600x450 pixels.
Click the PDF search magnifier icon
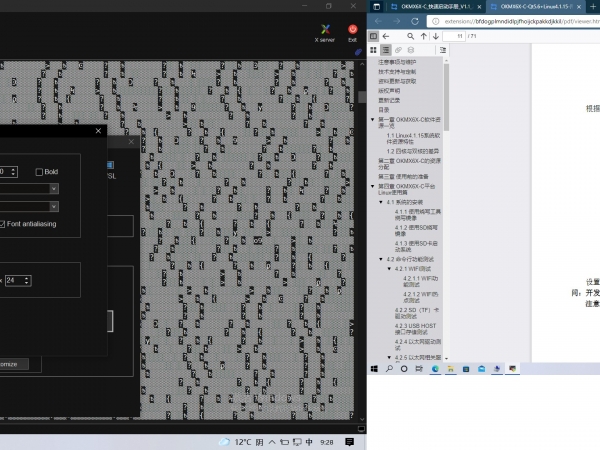[410, 36]
